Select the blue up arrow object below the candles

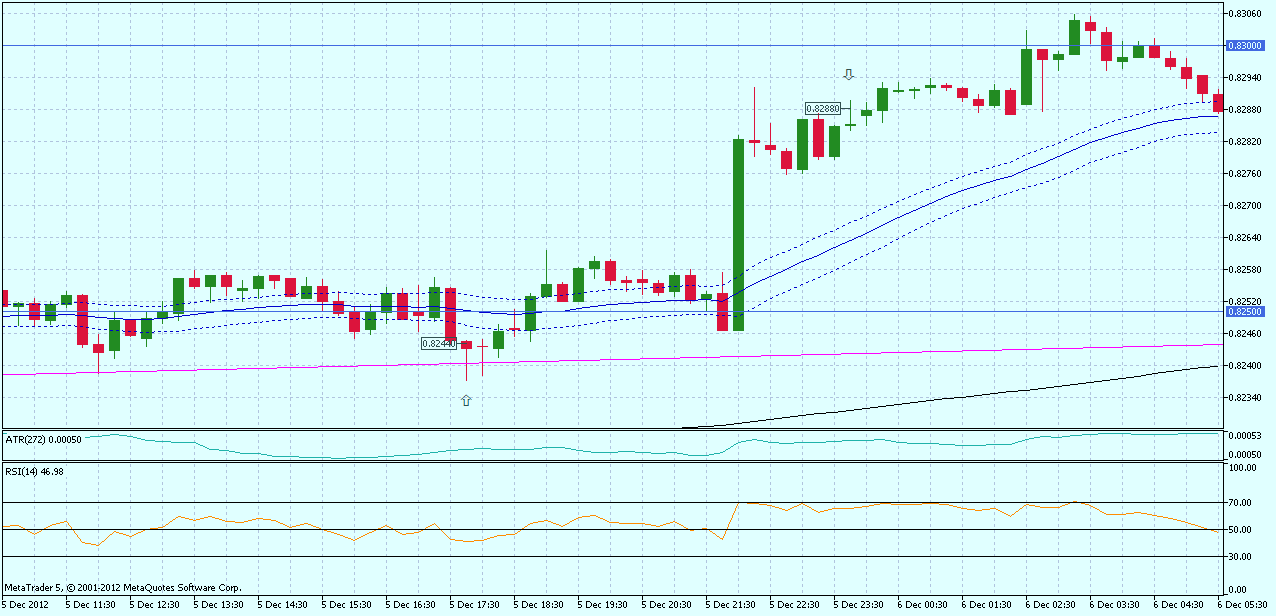click(x=465, y=399)
